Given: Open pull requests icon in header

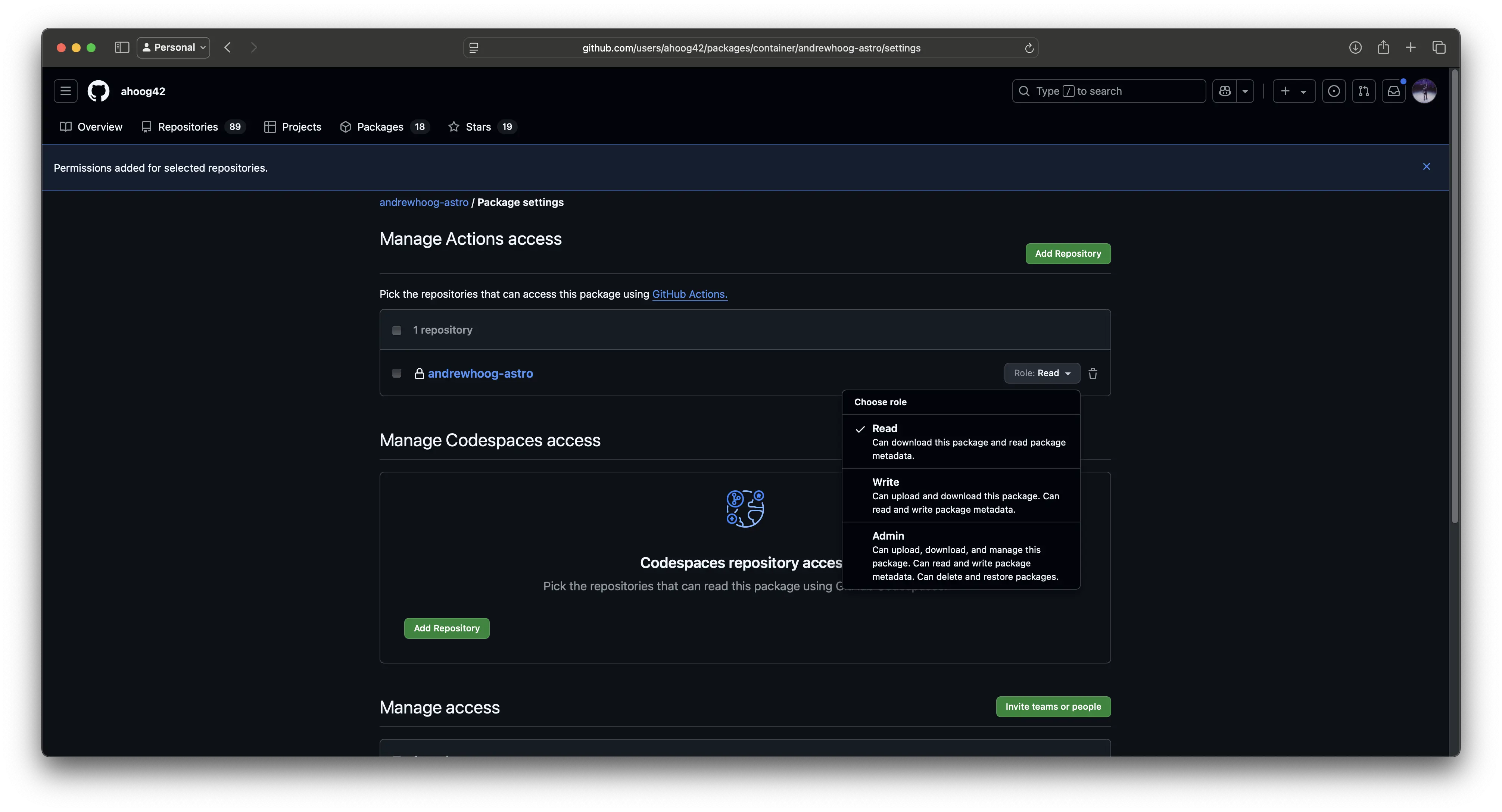Looking at the screenshot, I should click(1364, 91).
